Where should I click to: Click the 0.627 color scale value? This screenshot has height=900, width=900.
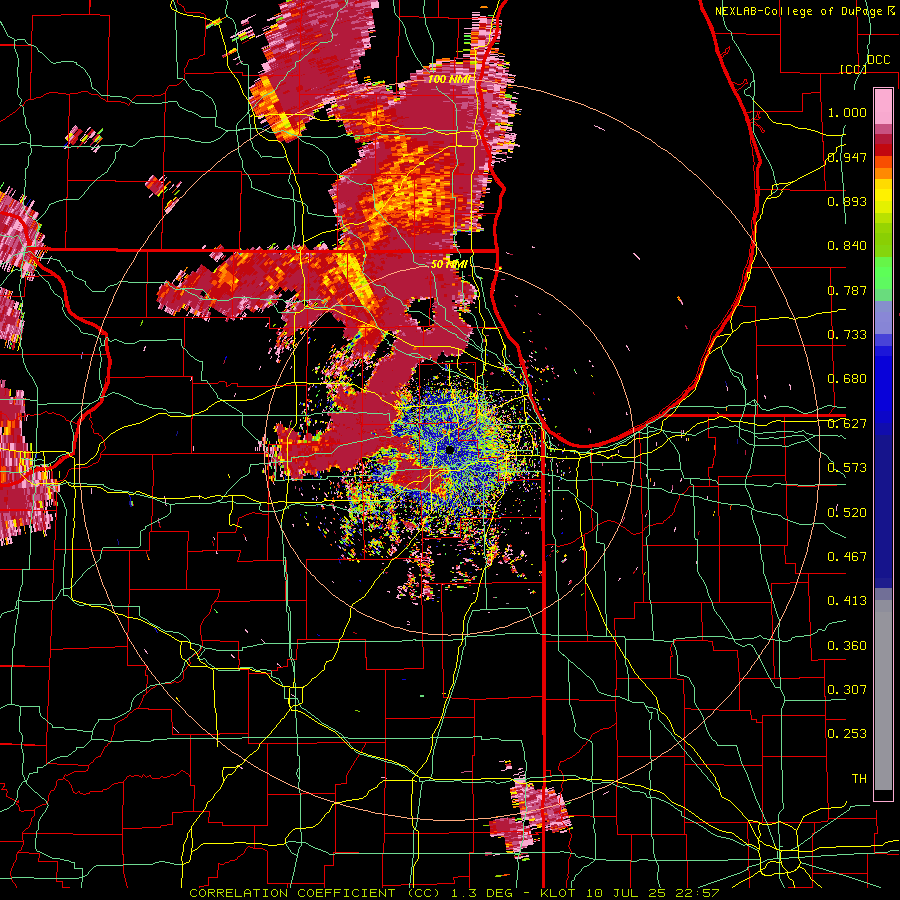coord(847,424)
